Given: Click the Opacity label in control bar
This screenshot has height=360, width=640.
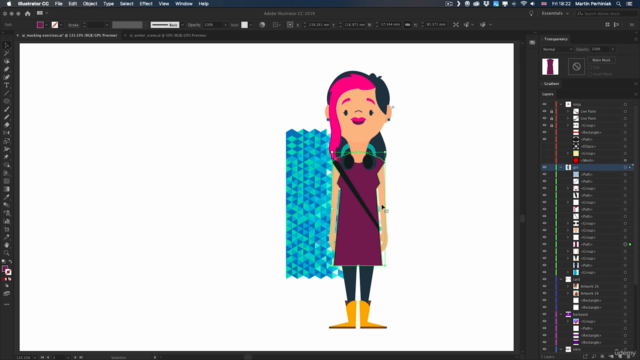Looking at the screenshot, I should click(x=194, y=25).
